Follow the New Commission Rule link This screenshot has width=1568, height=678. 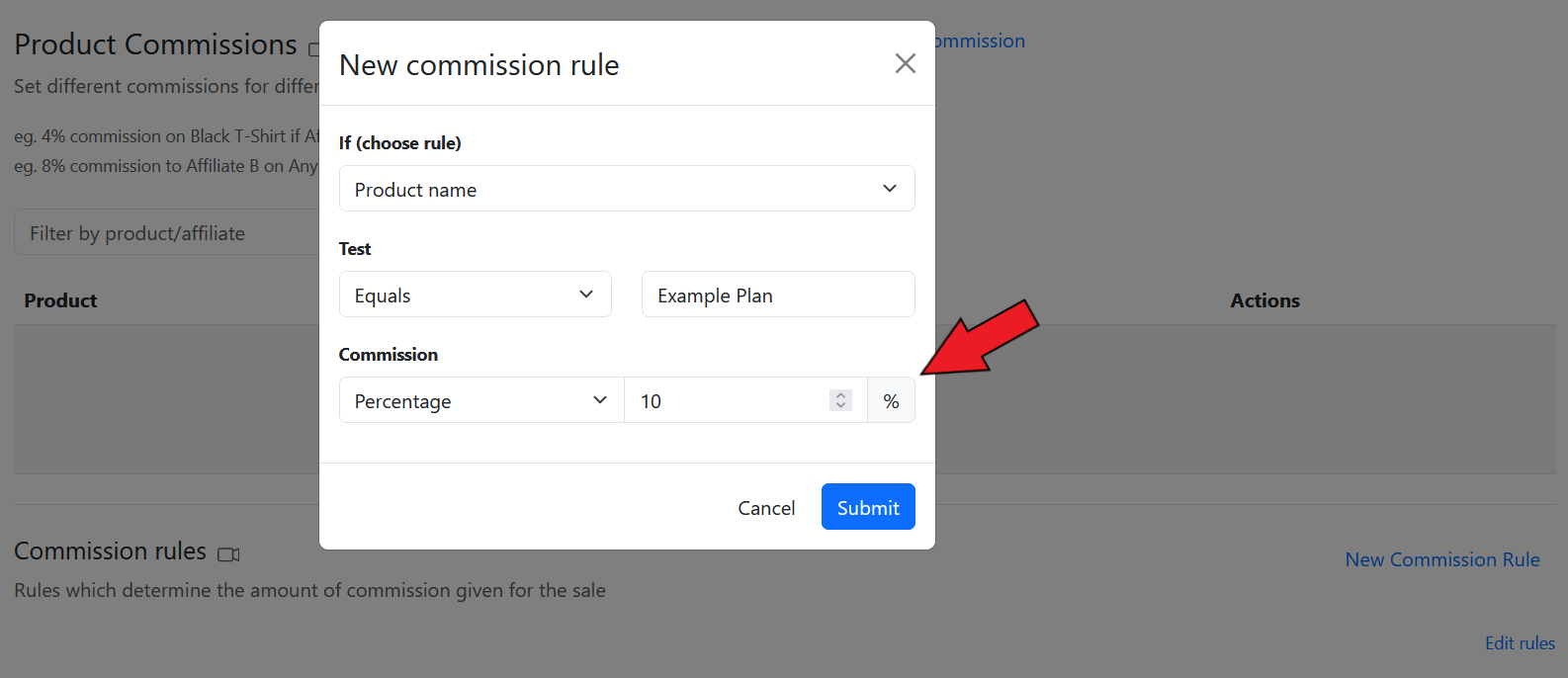[x=1441, y=559]
